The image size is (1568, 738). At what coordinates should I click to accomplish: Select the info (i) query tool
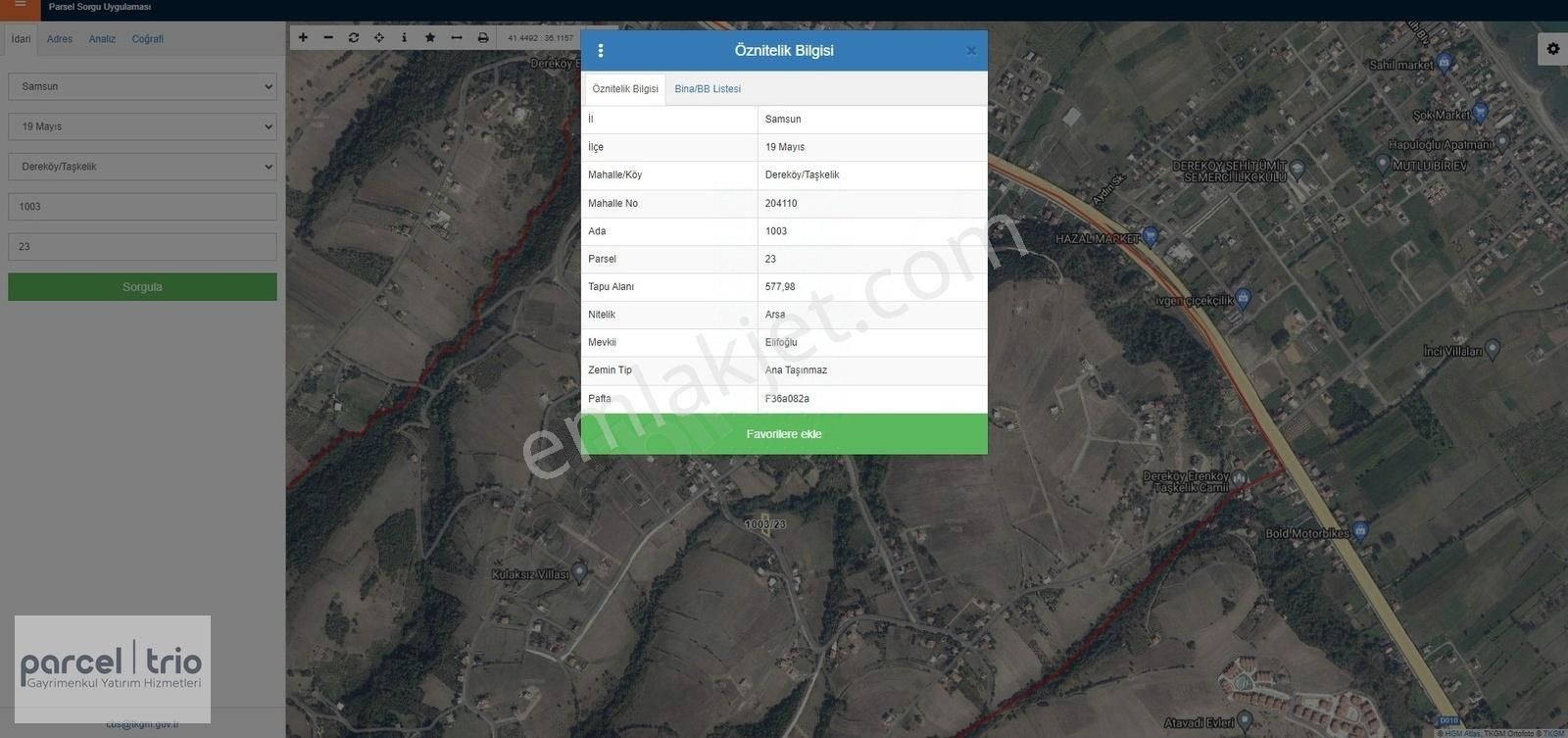click(404, 37)
